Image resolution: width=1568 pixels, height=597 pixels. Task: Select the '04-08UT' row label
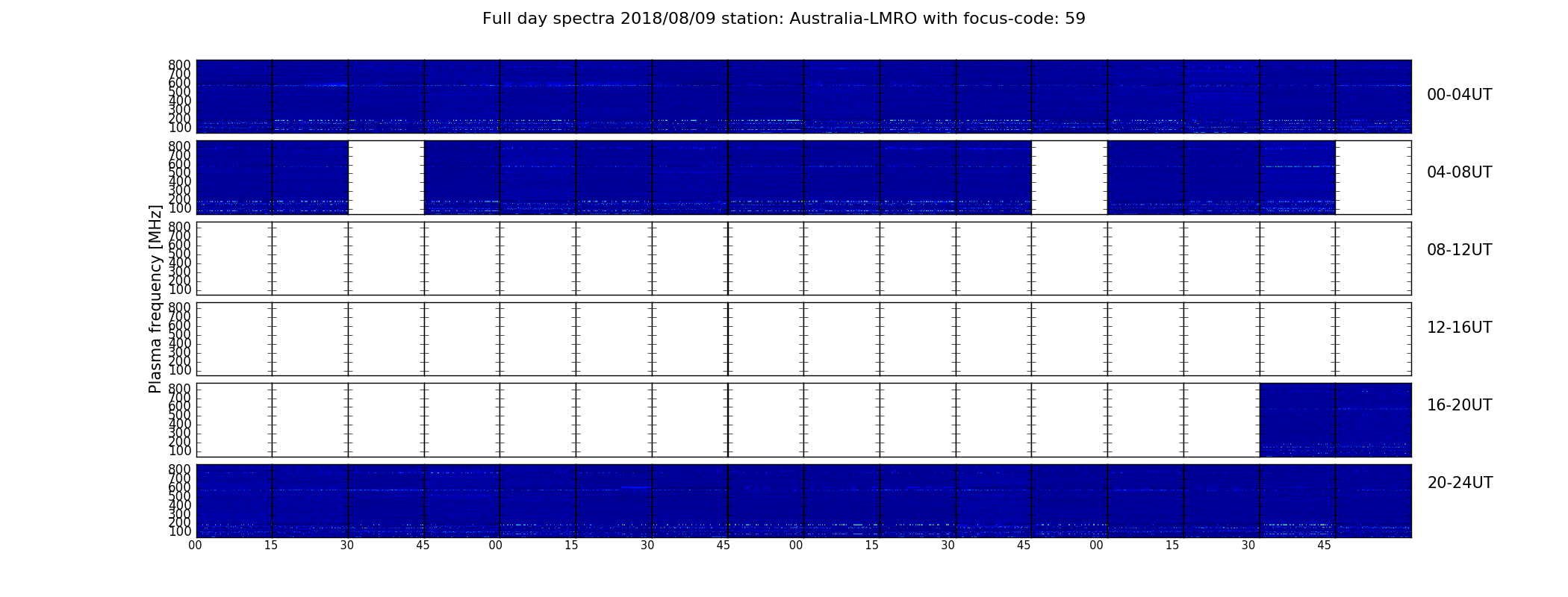[1459, 172]
